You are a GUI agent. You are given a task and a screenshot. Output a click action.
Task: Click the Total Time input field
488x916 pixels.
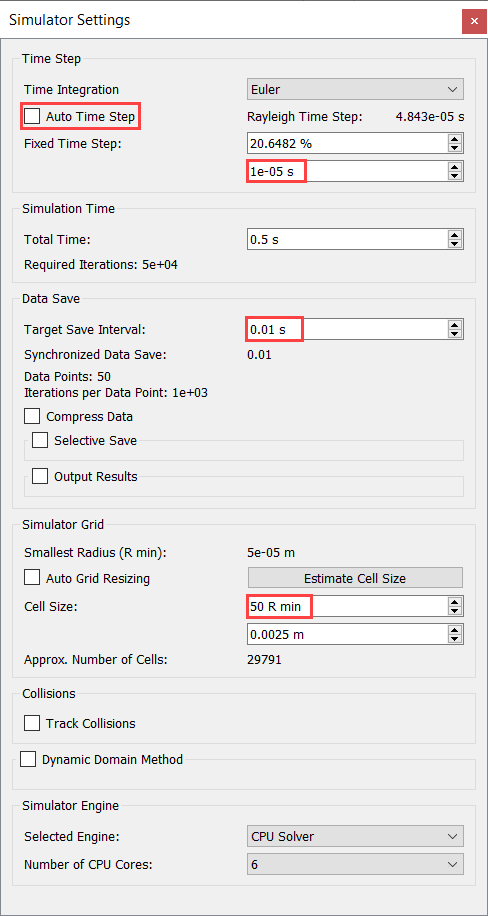coord(347,240)
